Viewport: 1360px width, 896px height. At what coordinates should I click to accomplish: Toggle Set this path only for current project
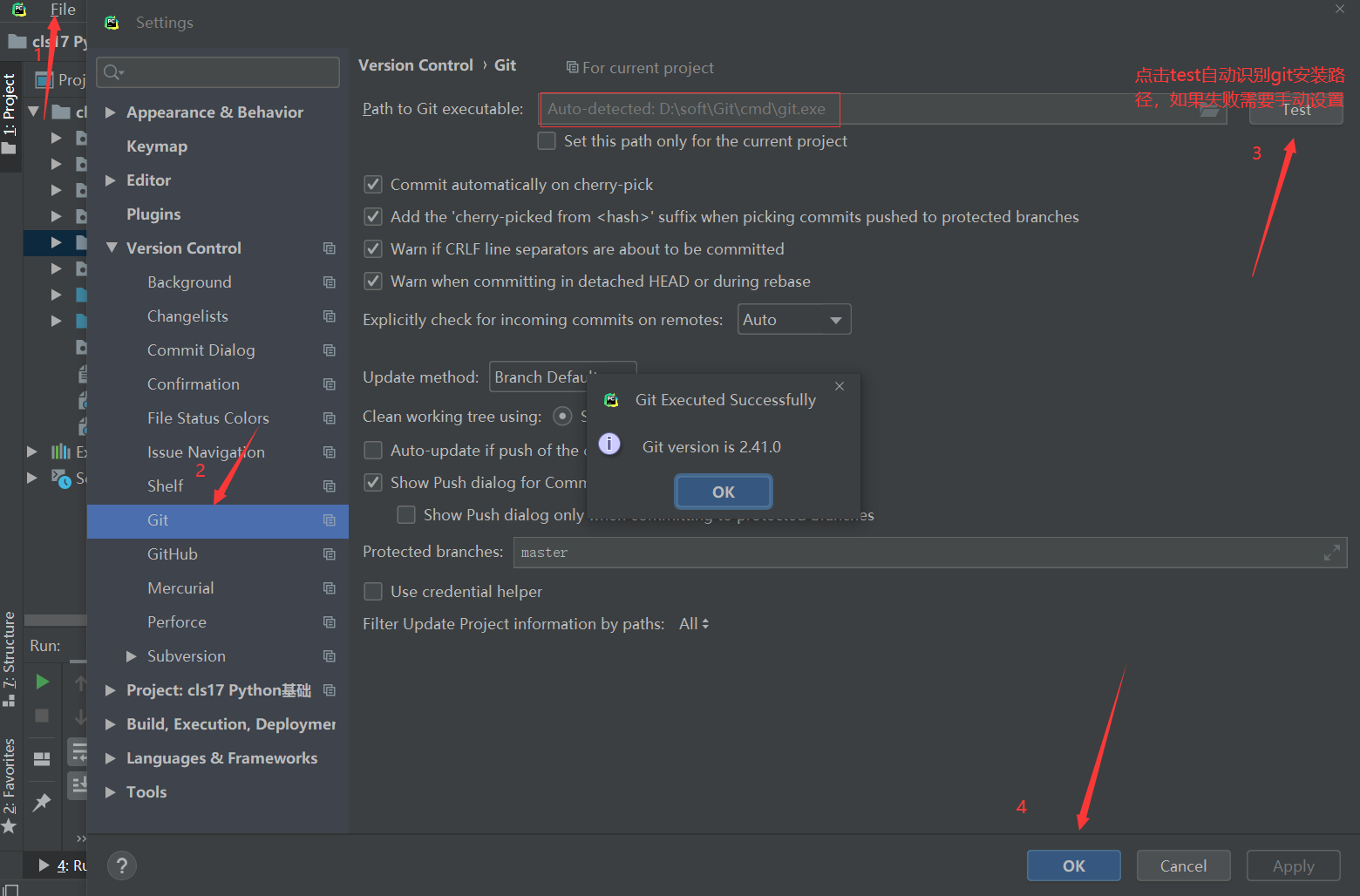[x=547, y=141]
